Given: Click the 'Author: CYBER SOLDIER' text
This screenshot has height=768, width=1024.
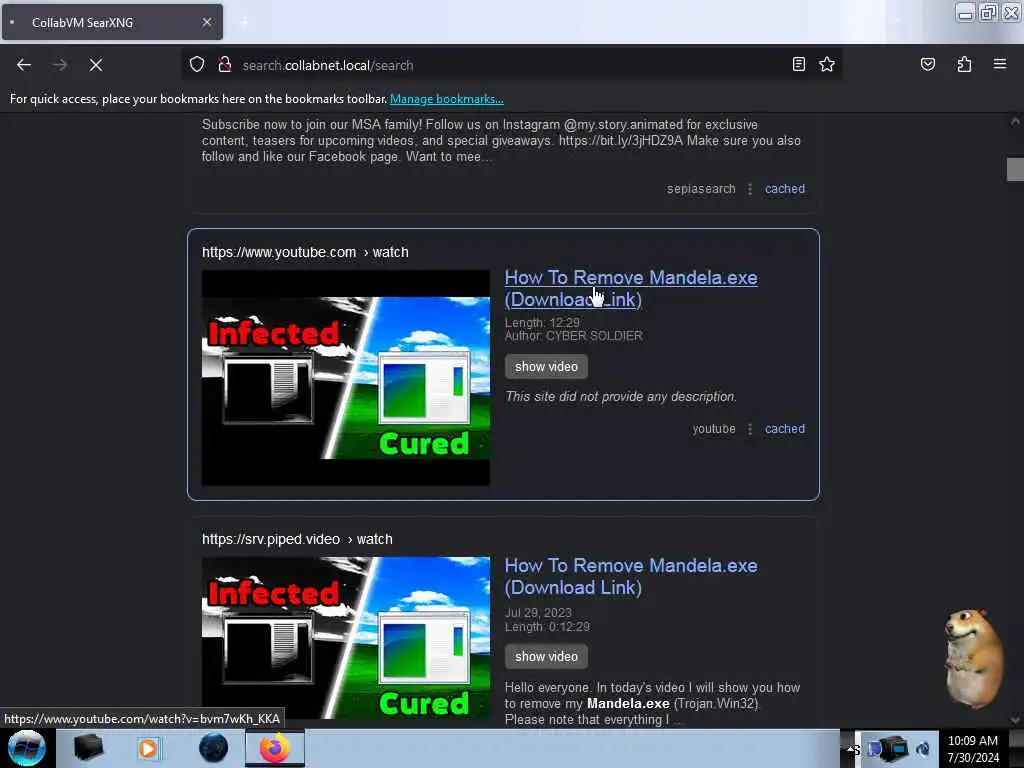Looking at the screenshot, I should pyautogui.click(x=573, y=336).
